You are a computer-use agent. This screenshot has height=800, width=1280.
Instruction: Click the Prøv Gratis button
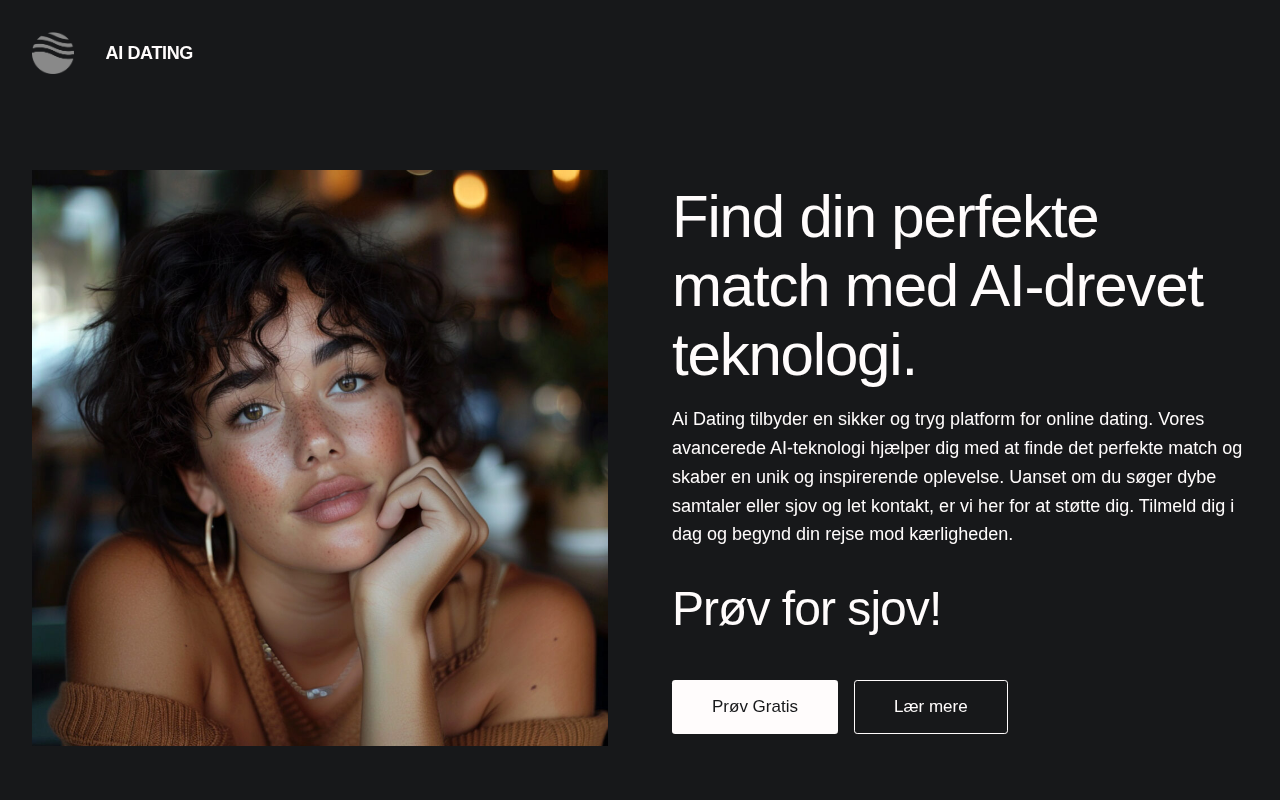755,707
